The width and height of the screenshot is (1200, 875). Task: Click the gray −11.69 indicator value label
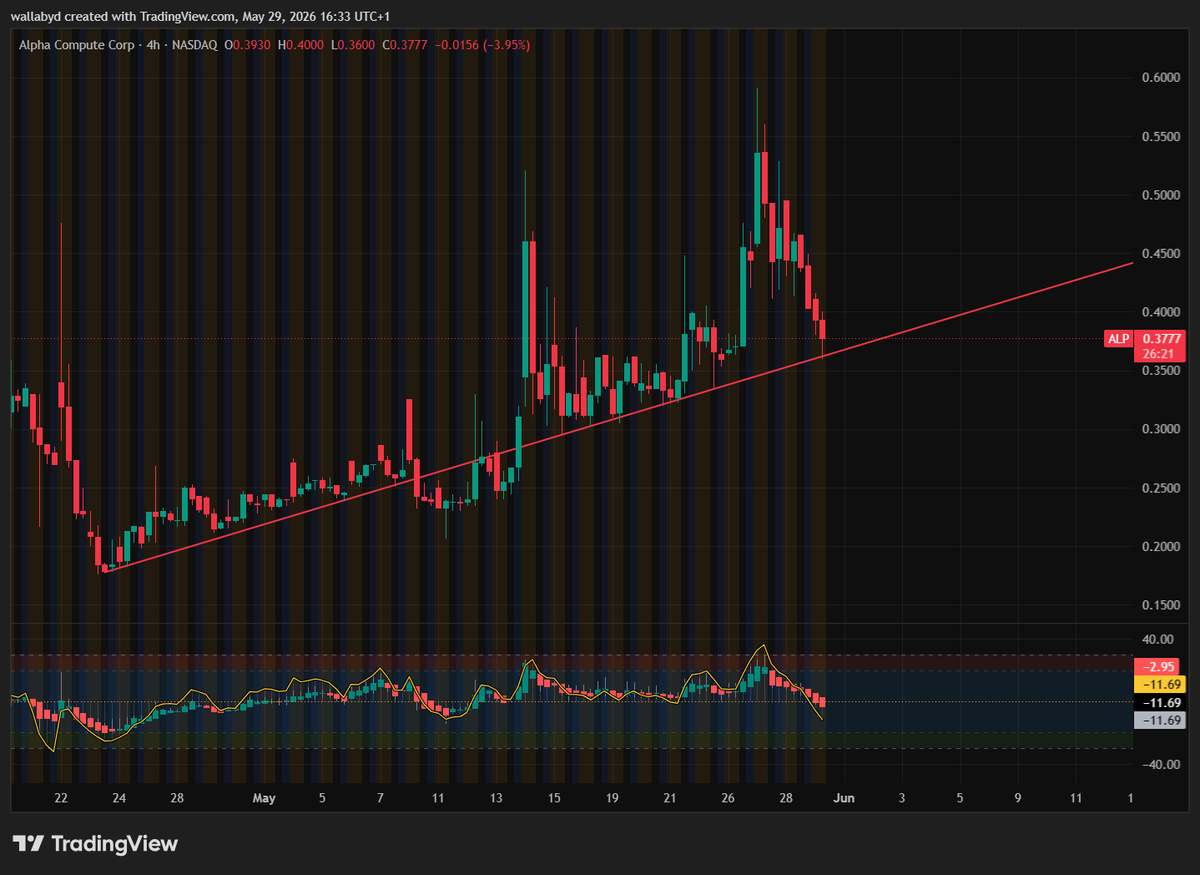[x=1159, y=720]
